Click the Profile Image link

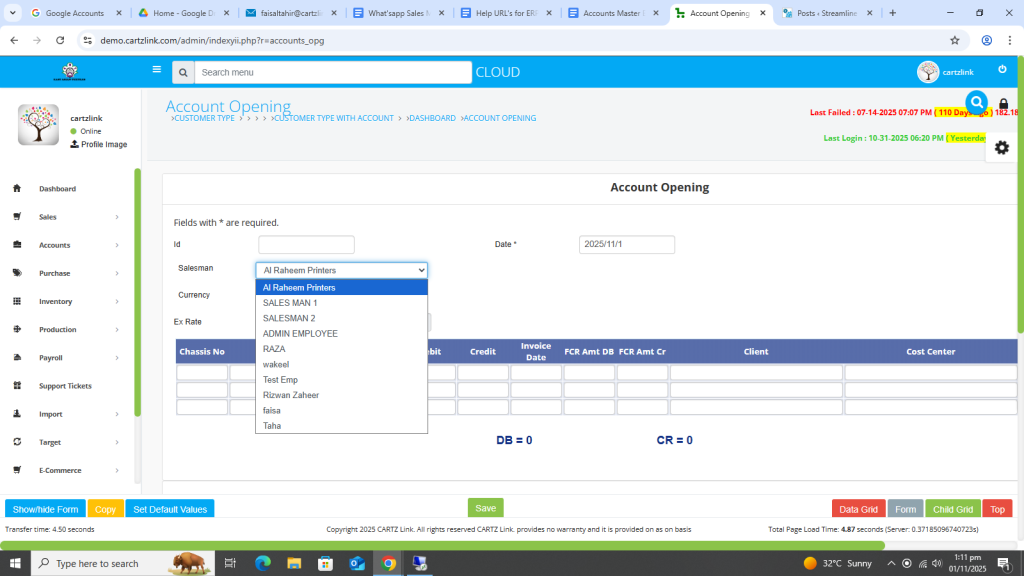point(103,144)
